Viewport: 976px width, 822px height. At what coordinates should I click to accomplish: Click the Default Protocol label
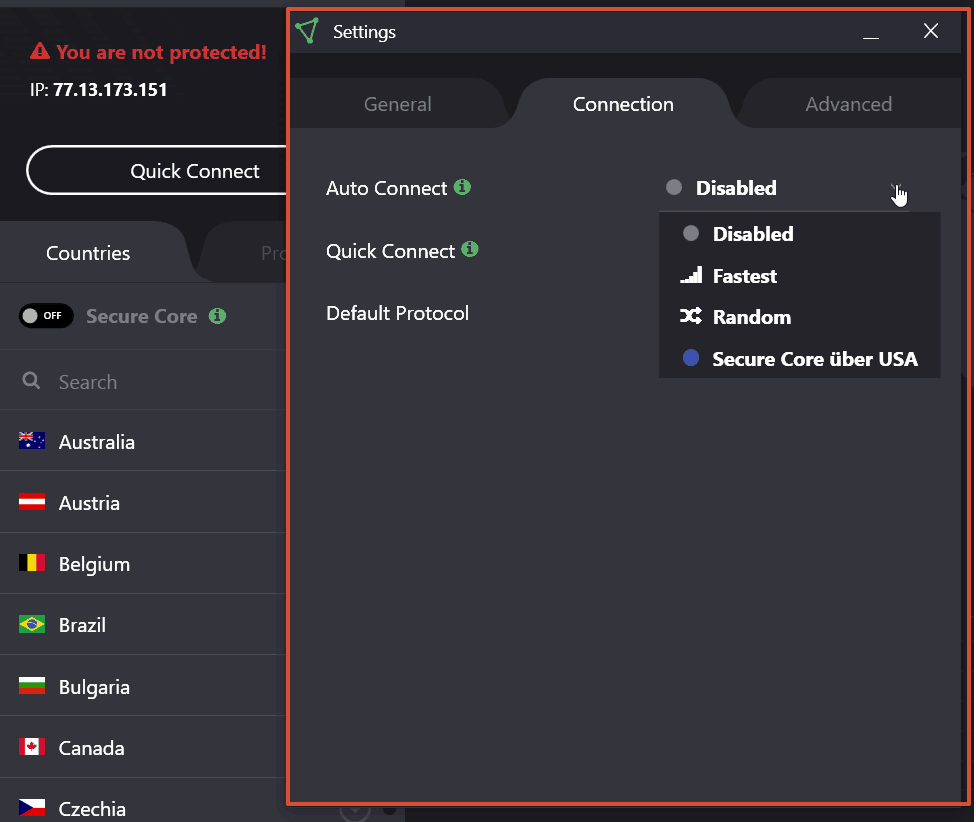(397, 313)
